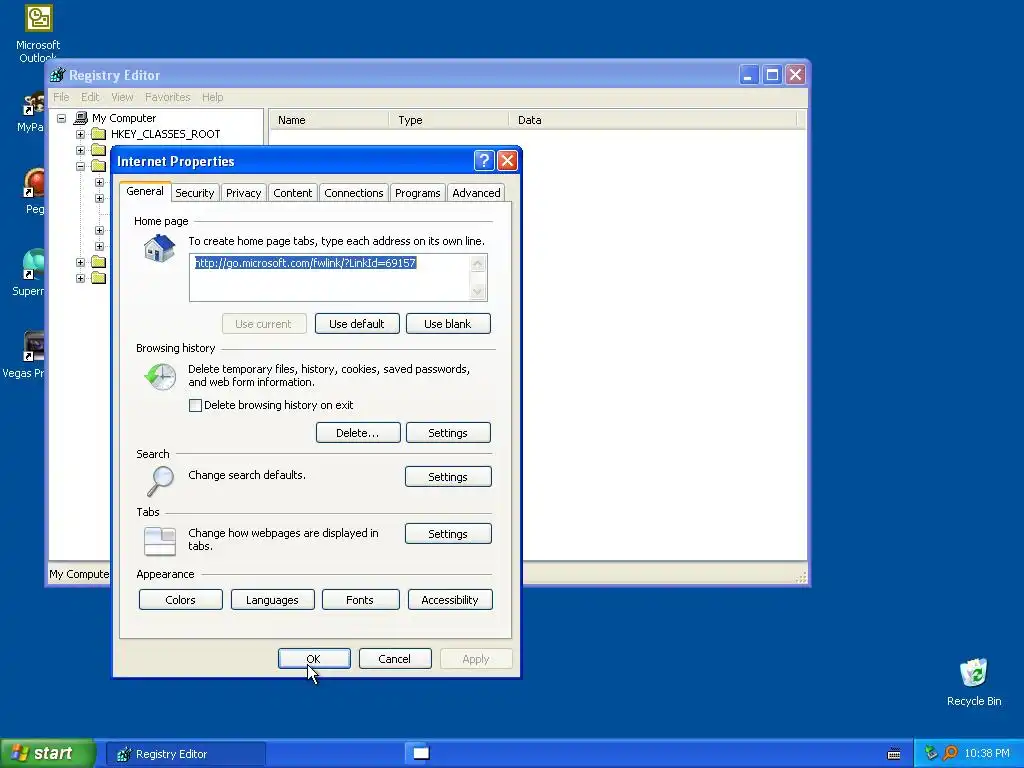The width and height of the screenshot is (1024, 768).
Task: Collapse the My Computer tree node
Action: [x=61, y=118]
